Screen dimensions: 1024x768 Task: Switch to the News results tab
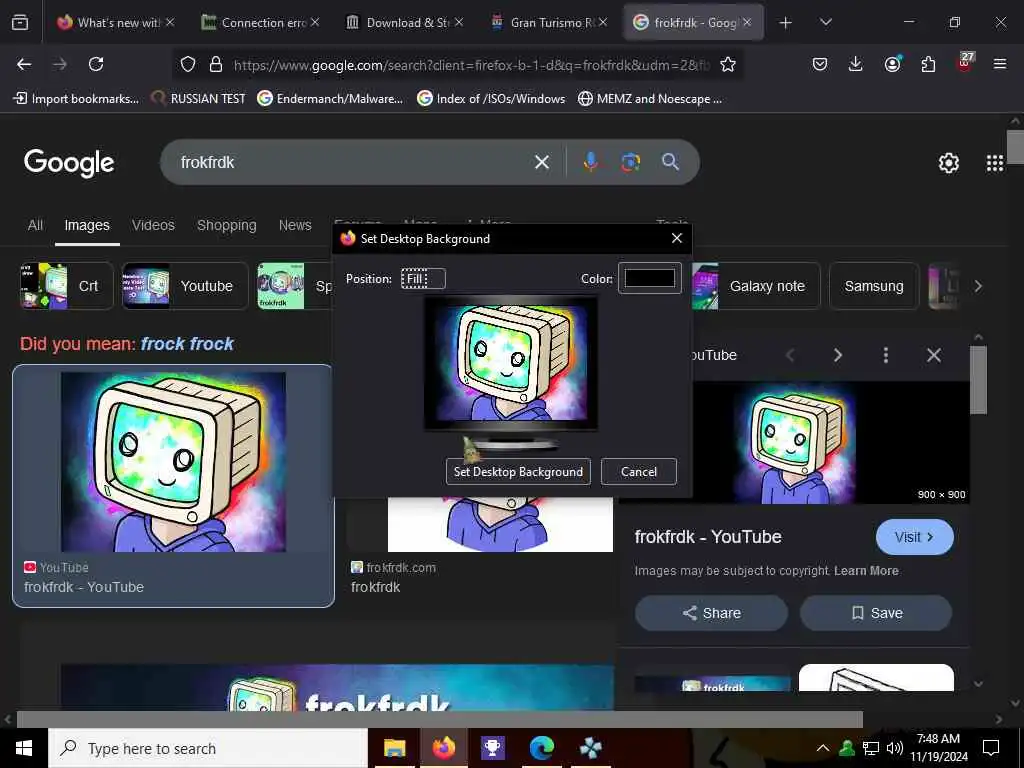295,225
